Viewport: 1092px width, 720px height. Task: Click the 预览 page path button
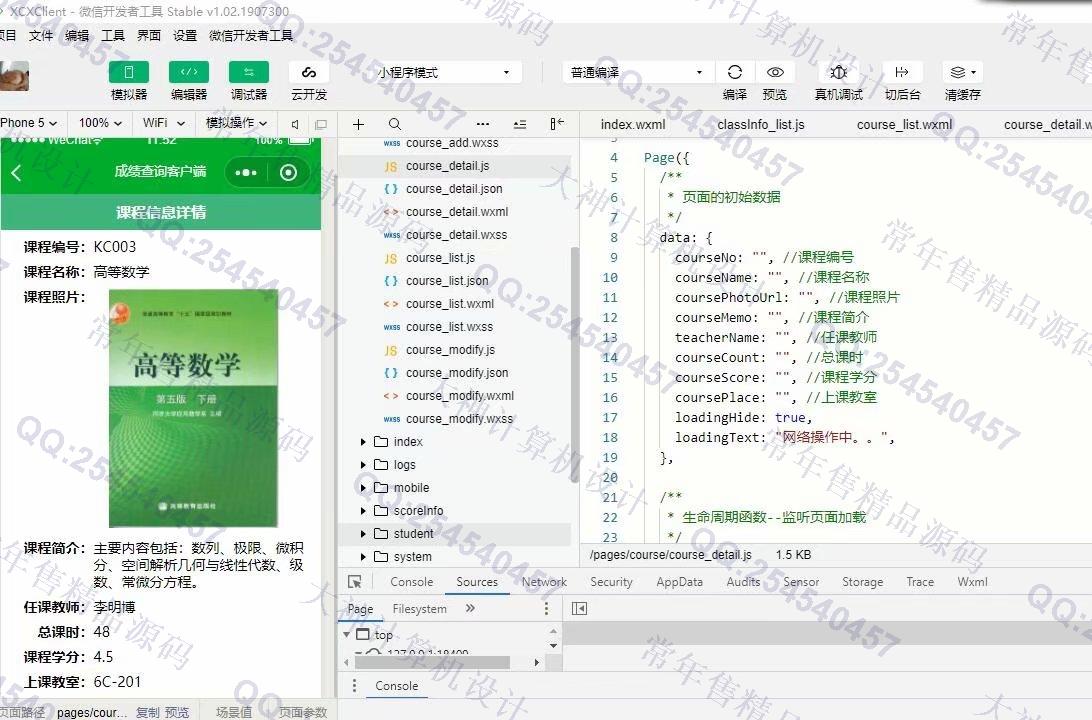[177, 712]
